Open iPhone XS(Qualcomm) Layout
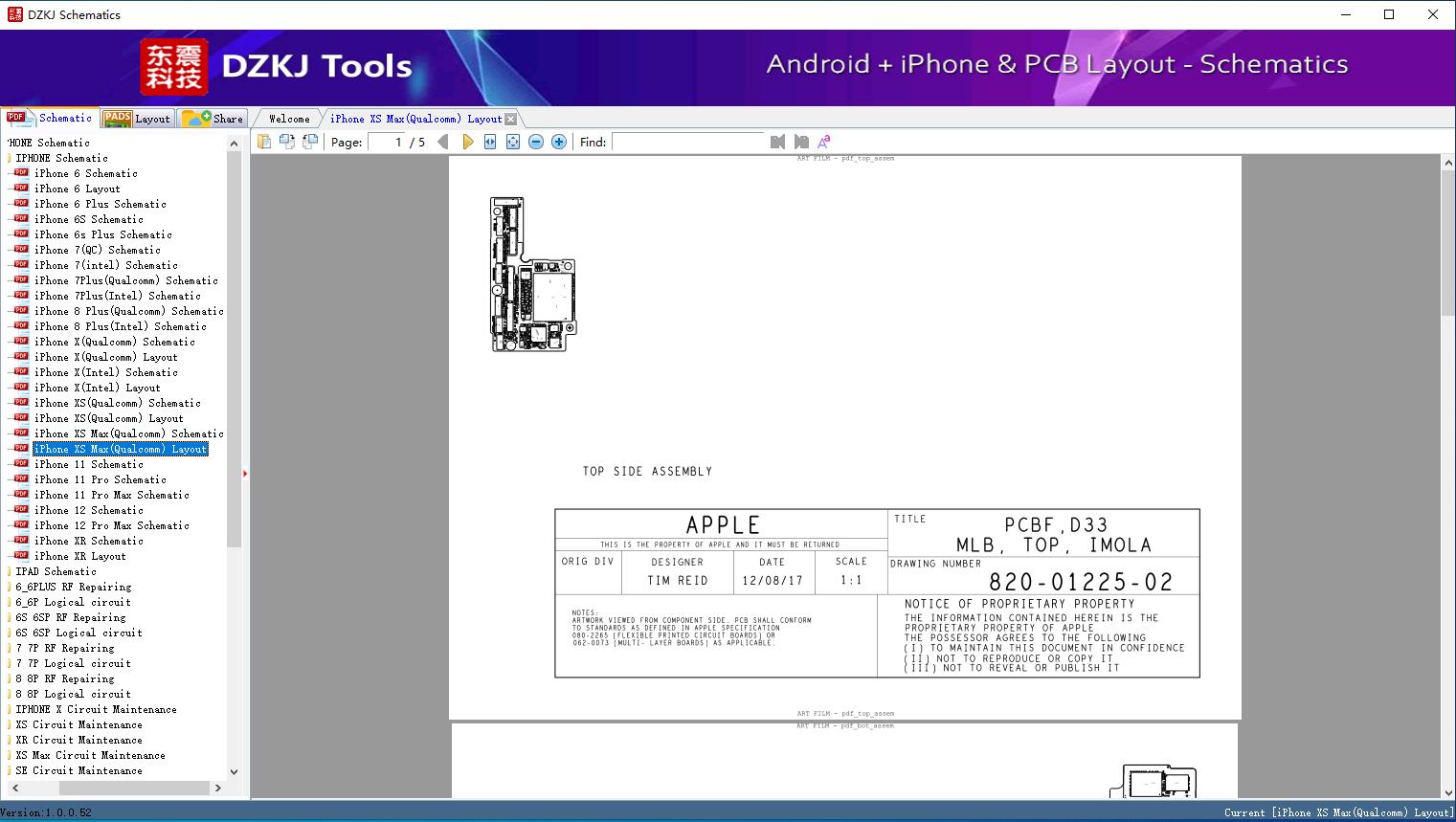Image resolution: width=1456 pixels, height=822 pixels. [109, 418]
